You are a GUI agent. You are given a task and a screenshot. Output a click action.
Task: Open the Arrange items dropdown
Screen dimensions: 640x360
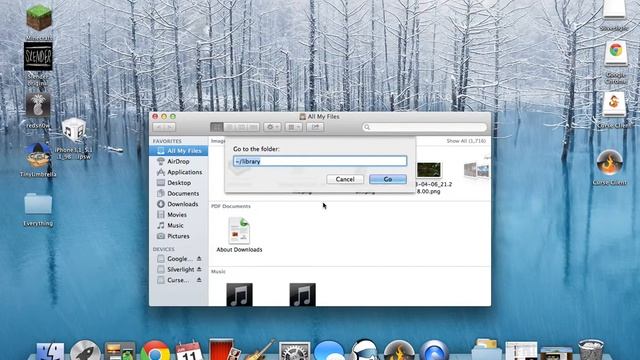coord(293,127)
